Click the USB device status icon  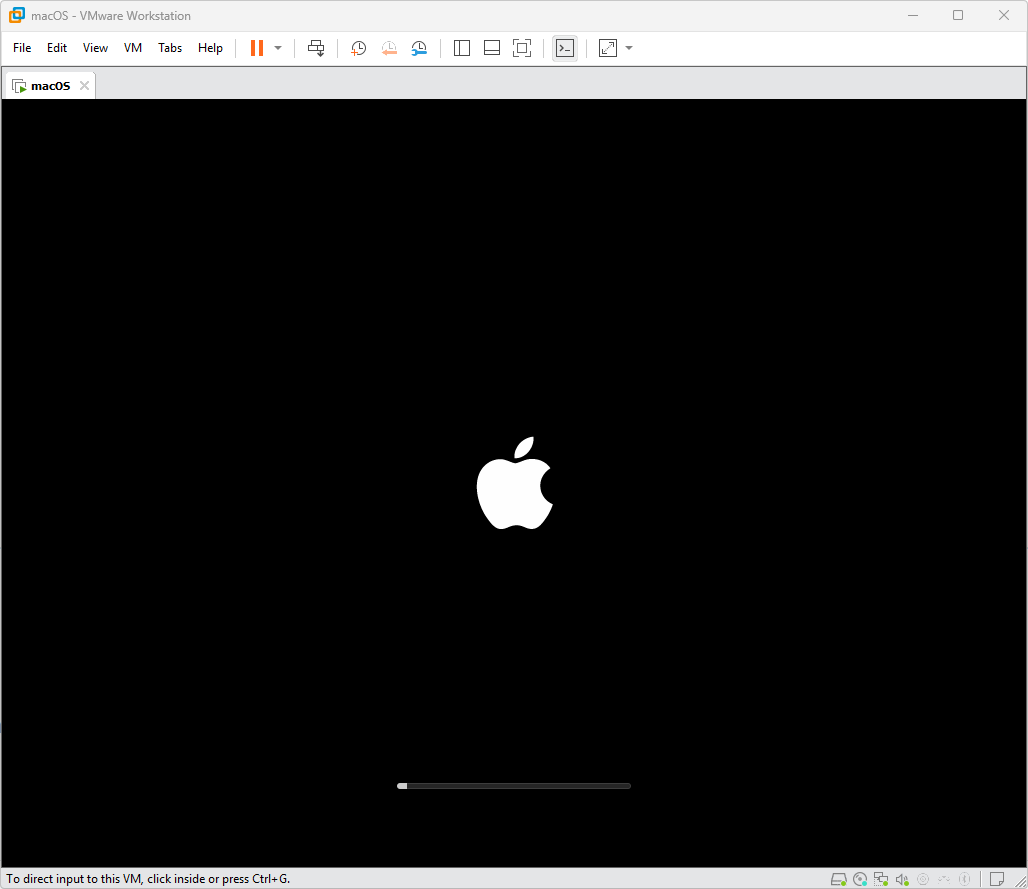pos(944,879)
